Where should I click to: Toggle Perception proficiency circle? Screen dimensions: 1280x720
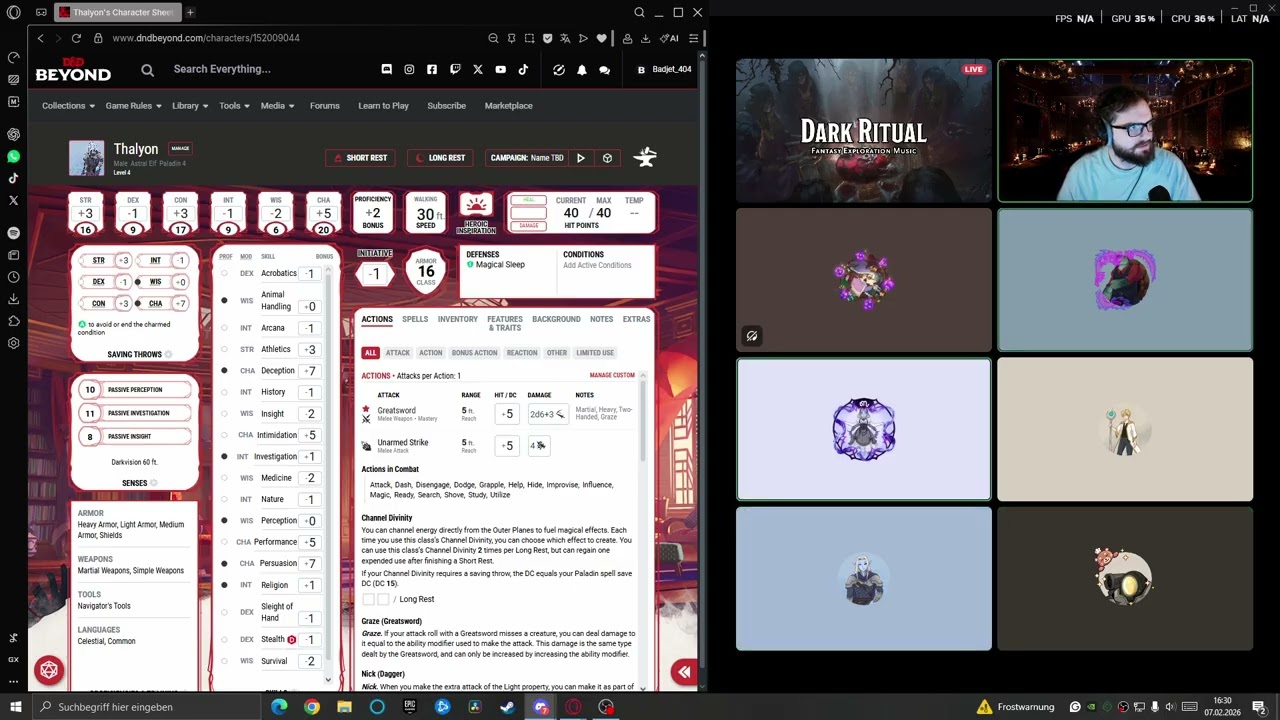[x=224, y=520]
